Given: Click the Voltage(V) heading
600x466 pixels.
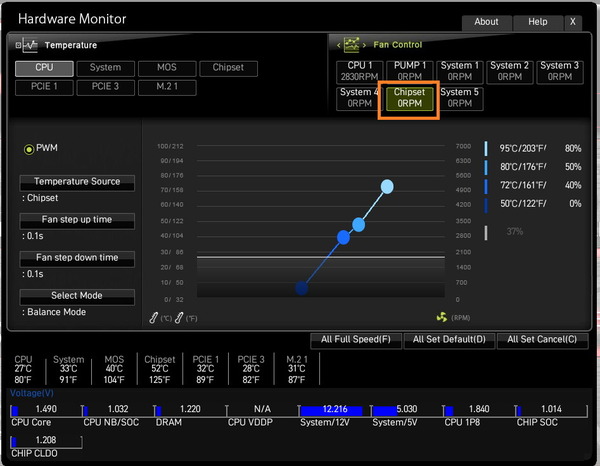Looking at the screenshot, I should pos(32,393).
